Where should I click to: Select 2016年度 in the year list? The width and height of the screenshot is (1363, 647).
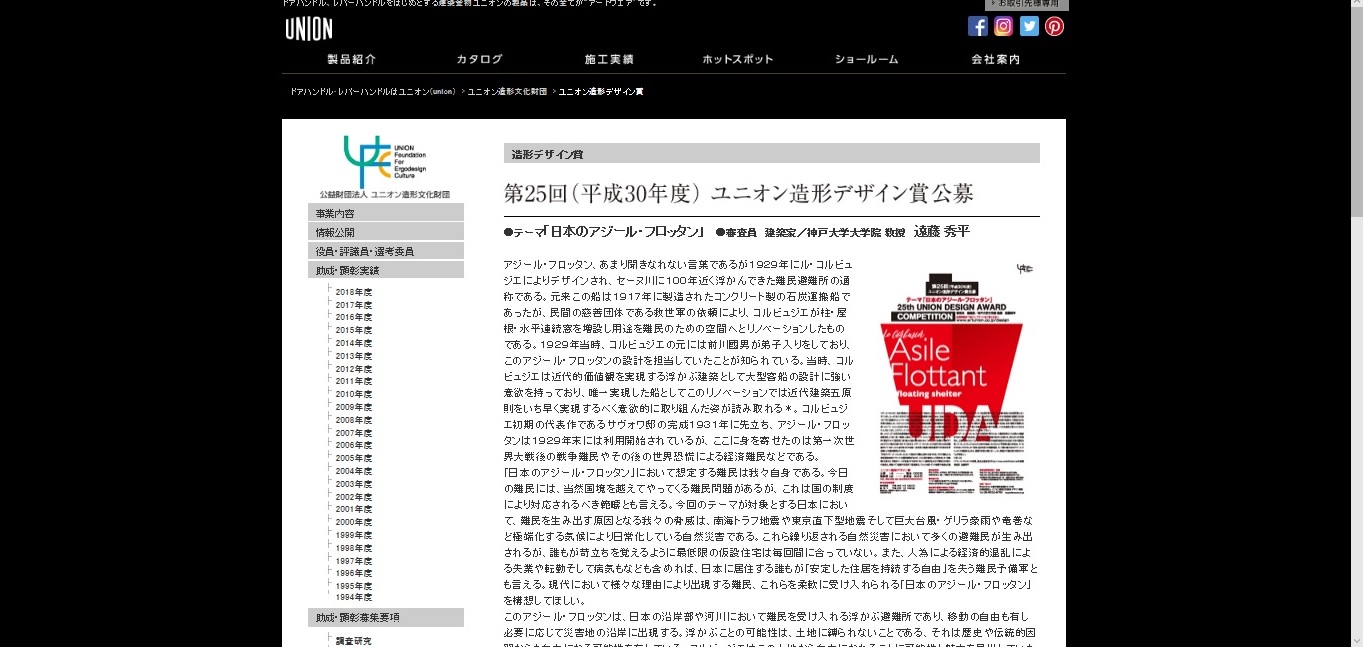(x=354, y=317)
